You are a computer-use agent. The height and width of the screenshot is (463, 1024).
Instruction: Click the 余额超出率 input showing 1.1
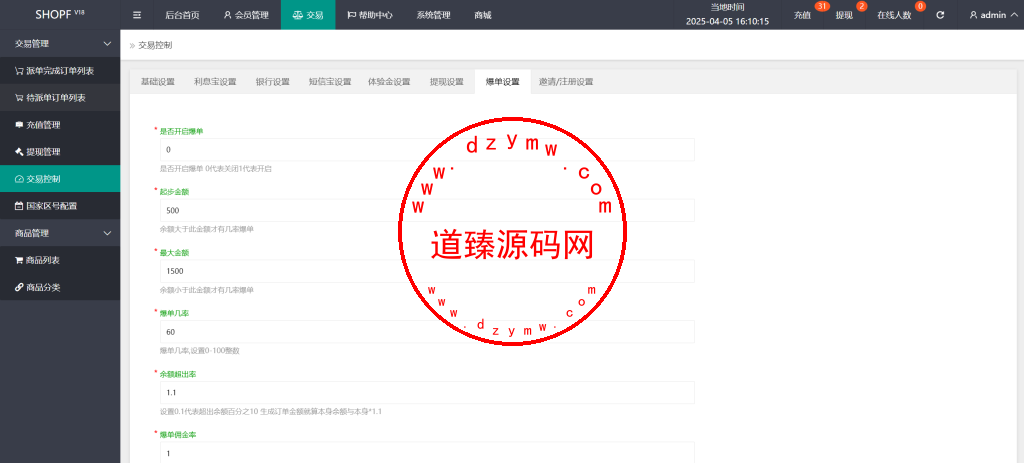427,392
